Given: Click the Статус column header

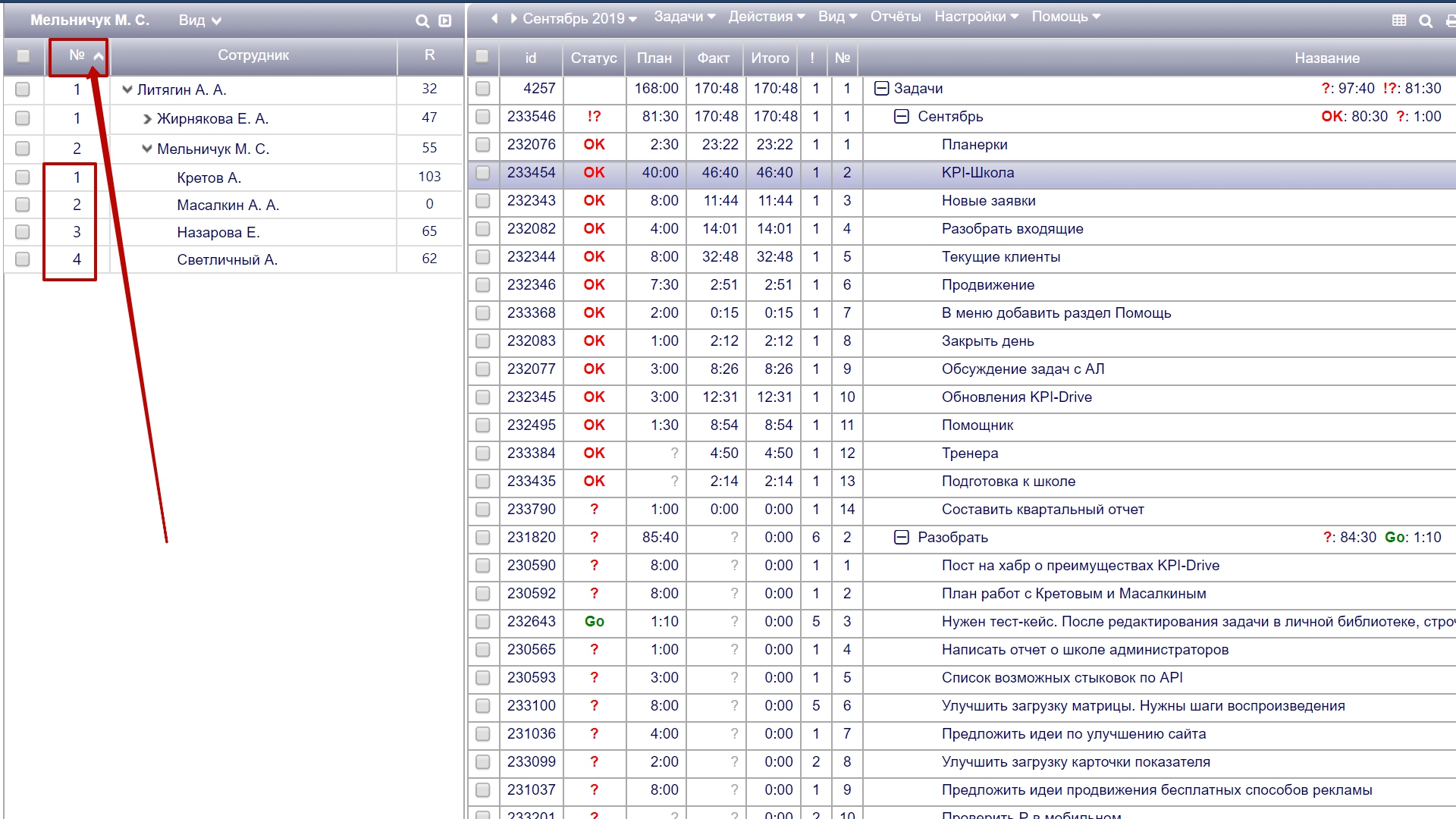Looking at the screenshot, I should click(x=594, y=58).
